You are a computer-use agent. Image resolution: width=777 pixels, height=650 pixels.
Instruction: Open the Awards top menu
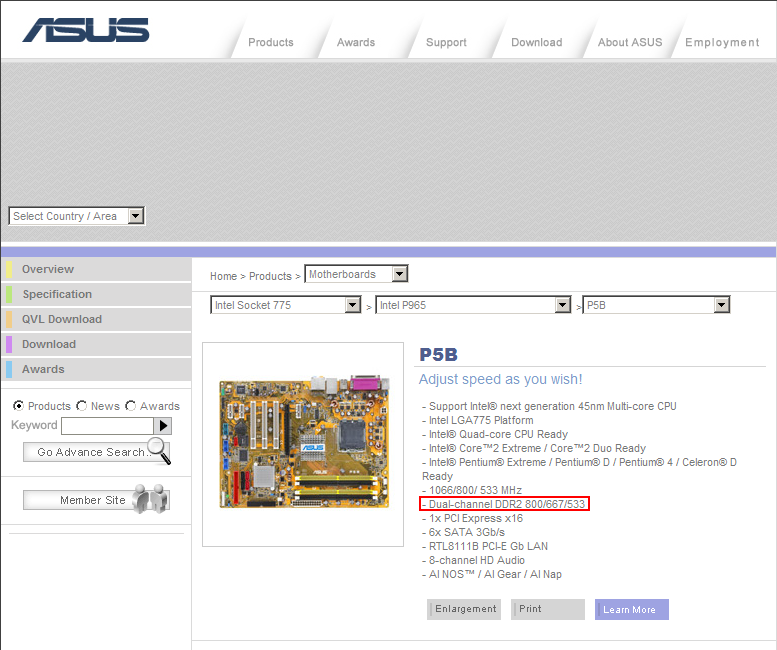pyautogui.click(x=356, y=43)
